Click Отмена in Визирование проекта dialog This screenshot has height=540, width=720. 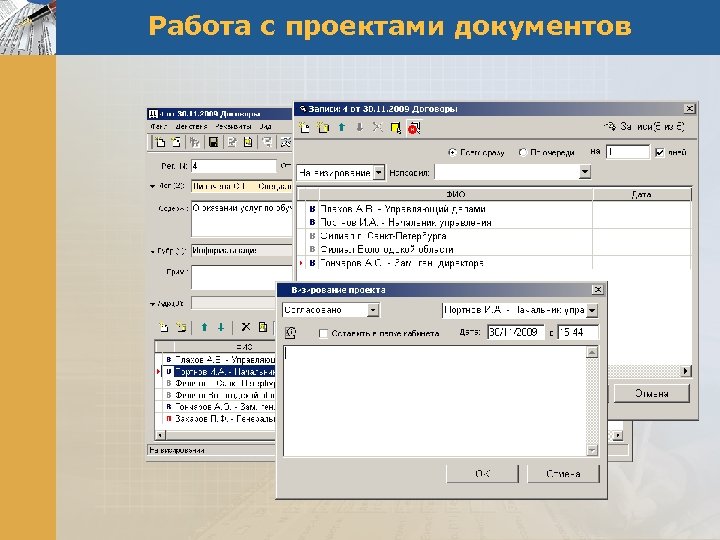(x=563, y=474)
